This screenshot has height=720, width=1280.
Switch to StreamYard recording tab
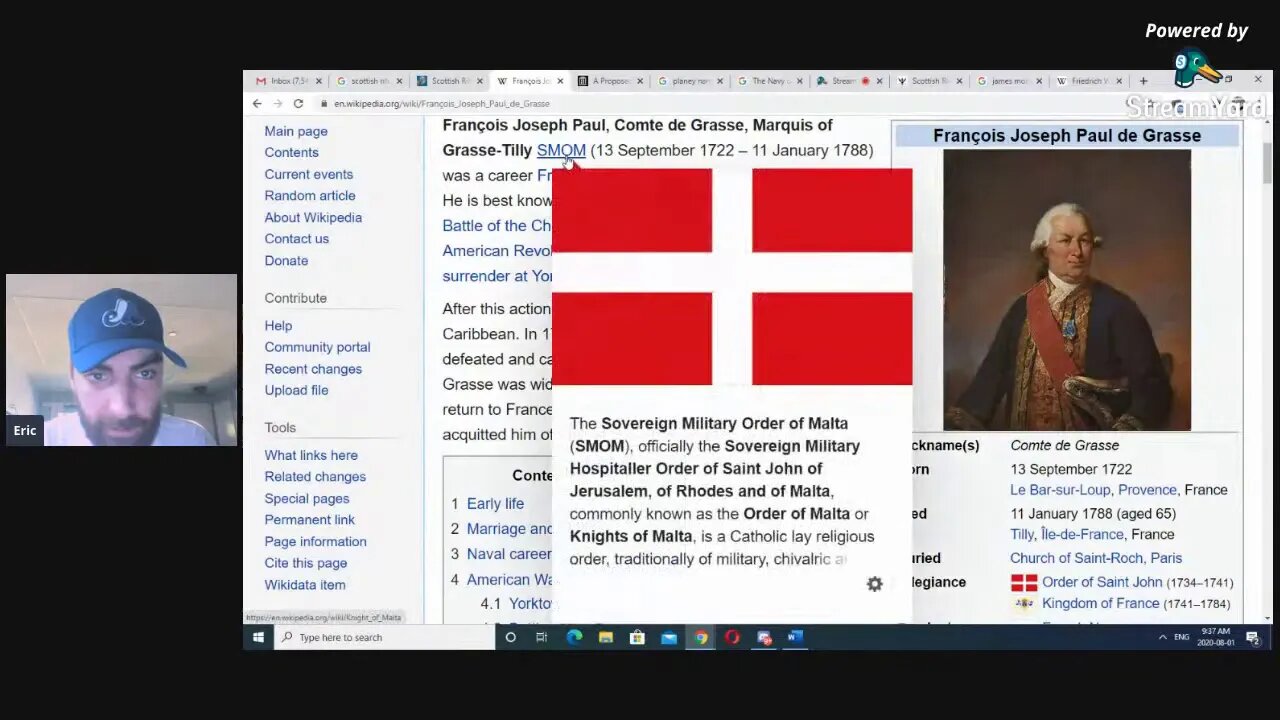[849, 81]
